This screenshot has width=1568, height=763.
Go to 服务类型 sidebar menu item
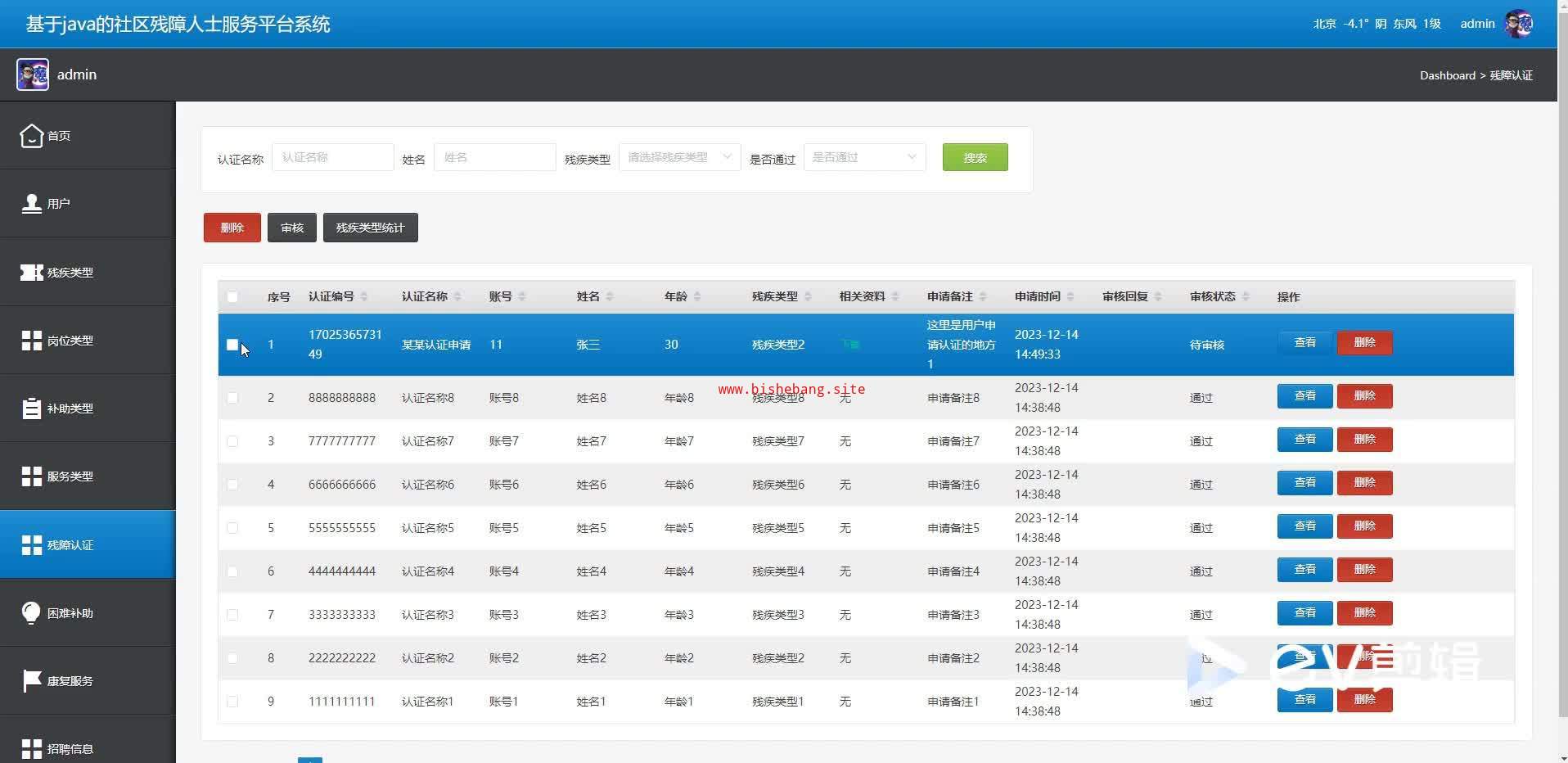coord(70,476)
